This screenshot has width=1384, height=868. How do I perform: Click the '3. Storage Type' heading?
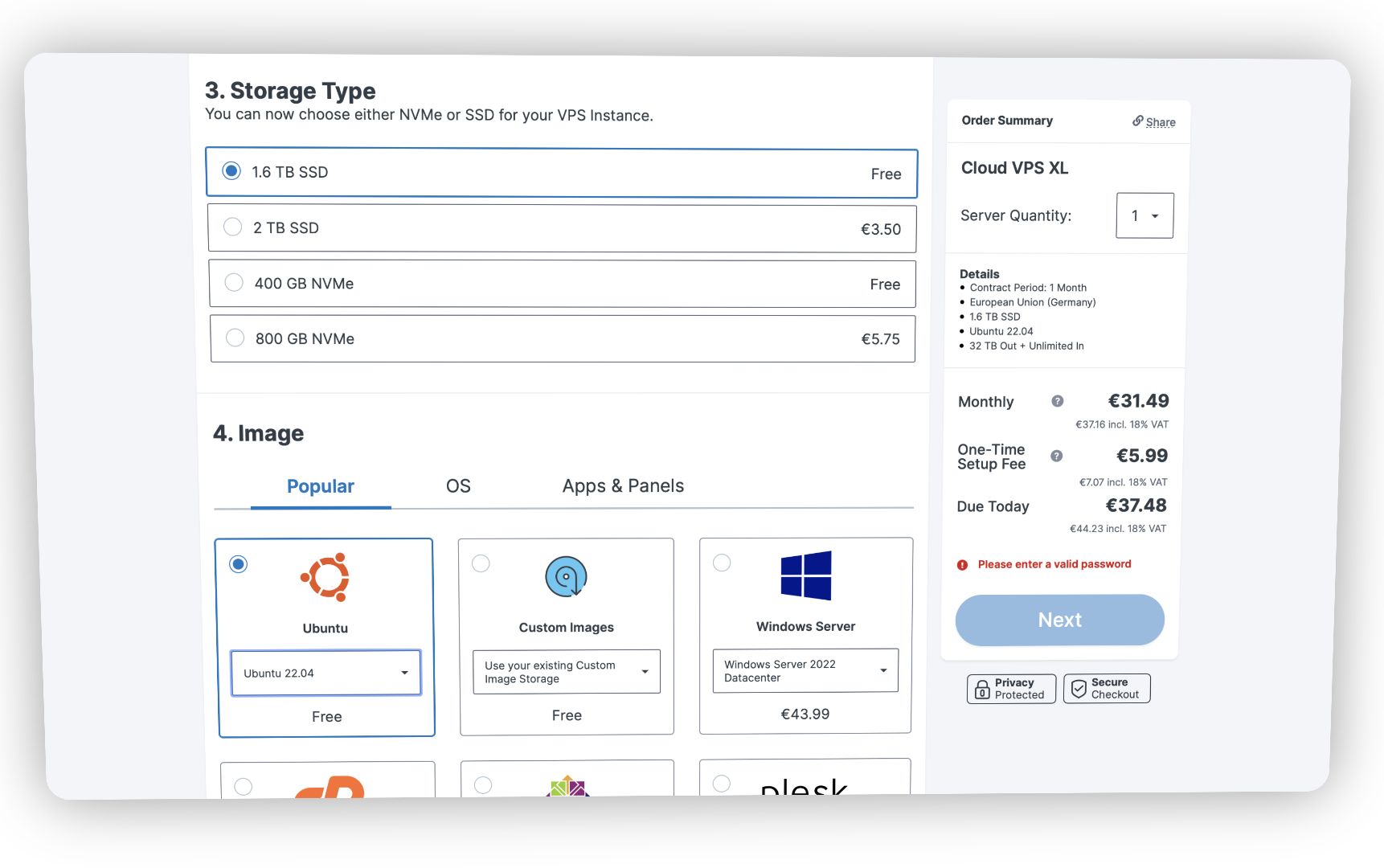pos(290,91)
